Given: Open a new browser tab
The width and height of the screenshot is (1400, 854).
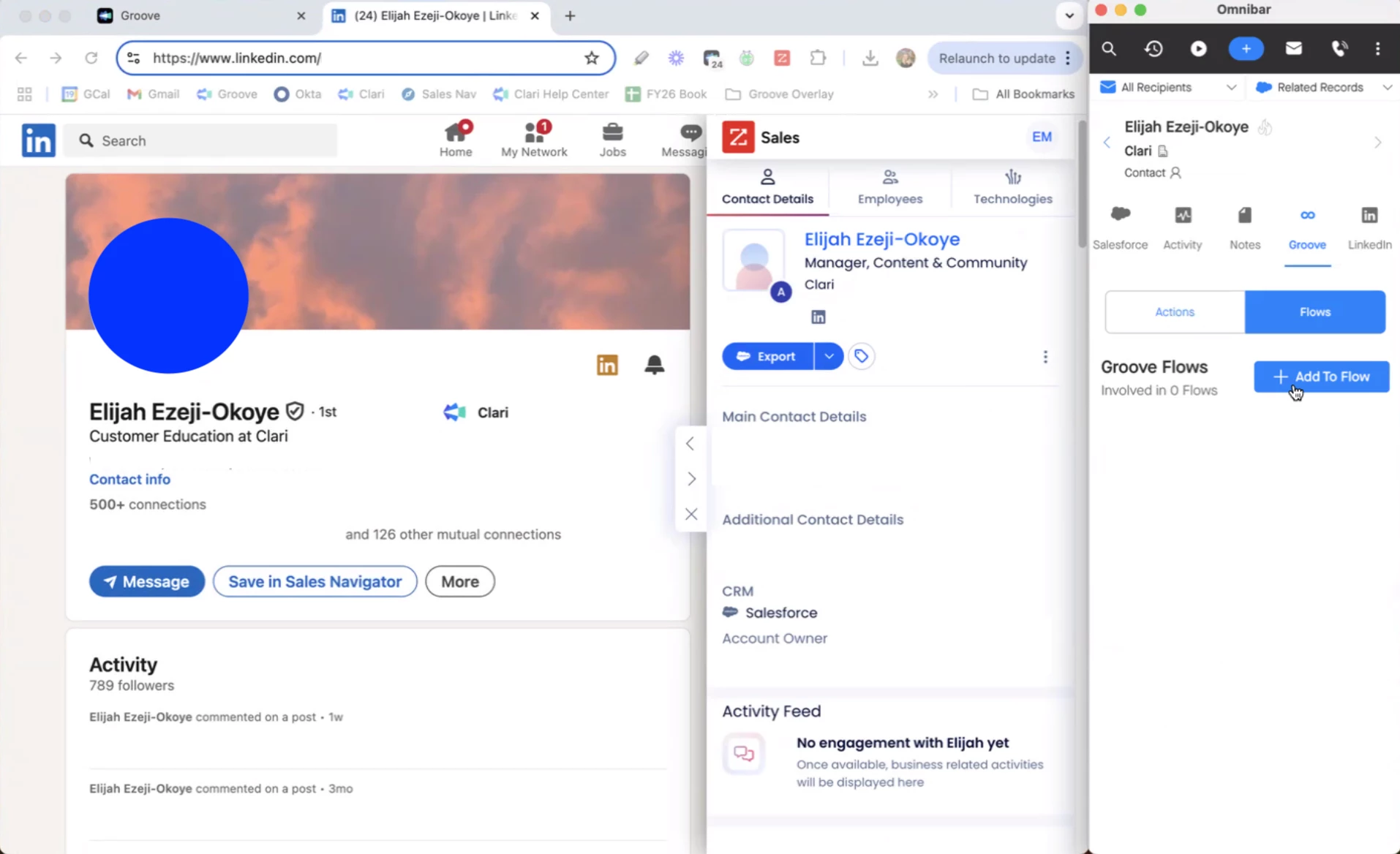Looking at the screenshot, I should [570, 15].
